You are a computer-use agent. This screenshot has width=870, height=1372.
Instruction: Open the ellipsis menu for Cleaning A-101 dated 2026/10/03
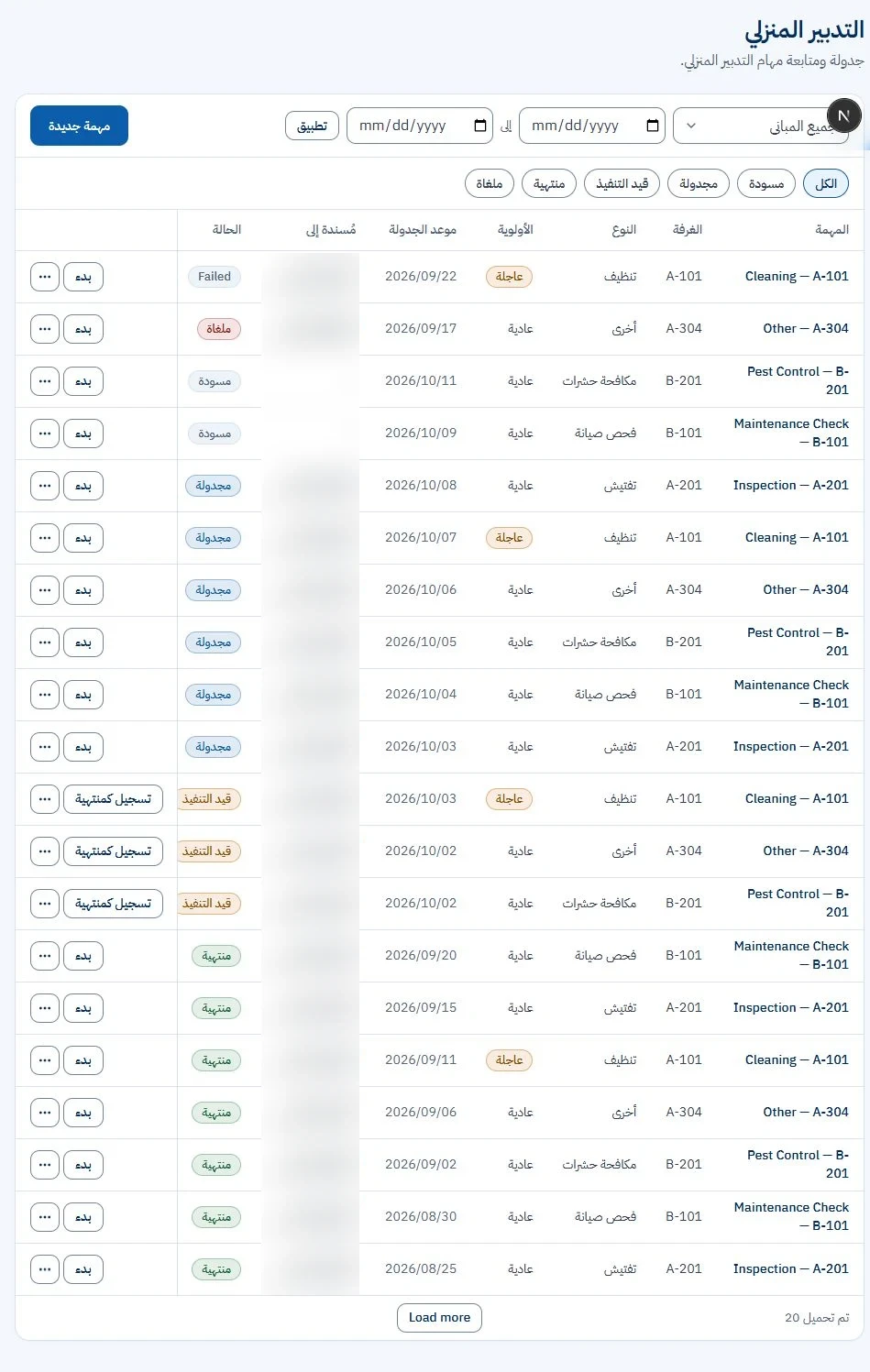pyautogui.click(x=45, y=799)
